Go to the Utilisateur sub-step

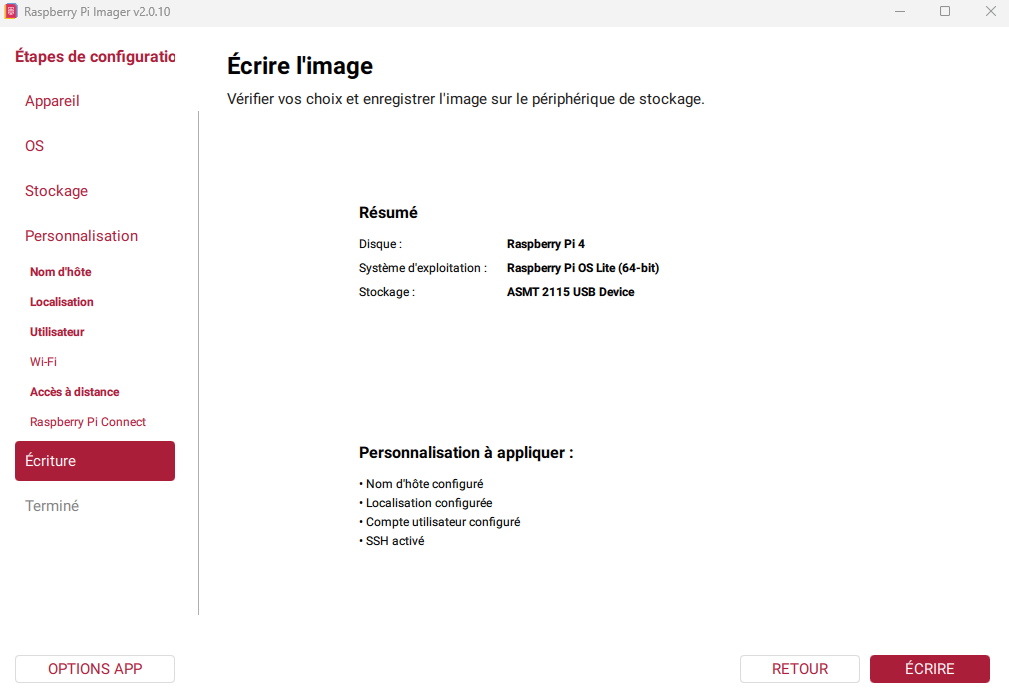(x=57, y=332)
